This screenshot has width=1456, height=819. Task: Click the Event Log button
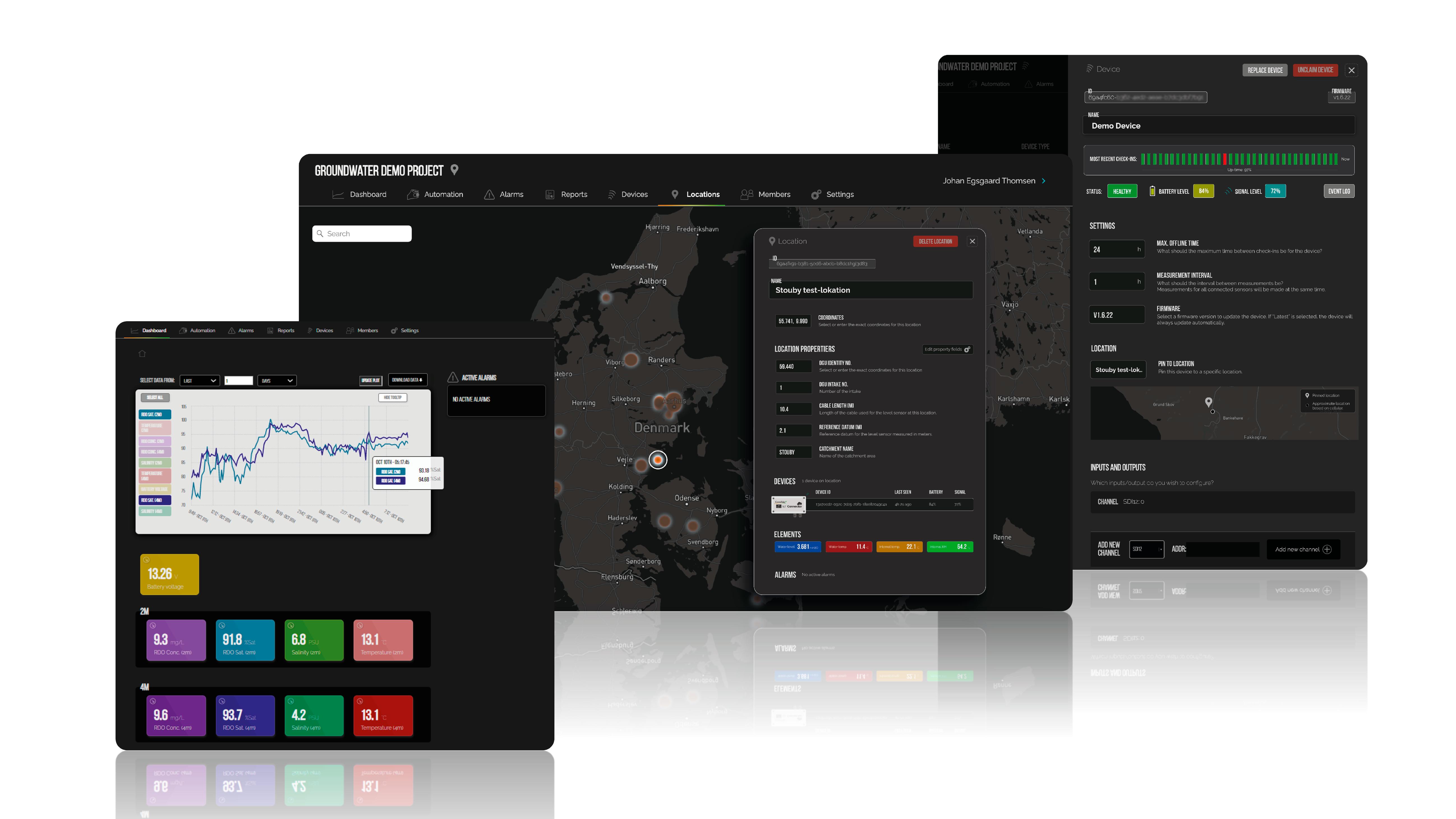[x=1338, y=191]
